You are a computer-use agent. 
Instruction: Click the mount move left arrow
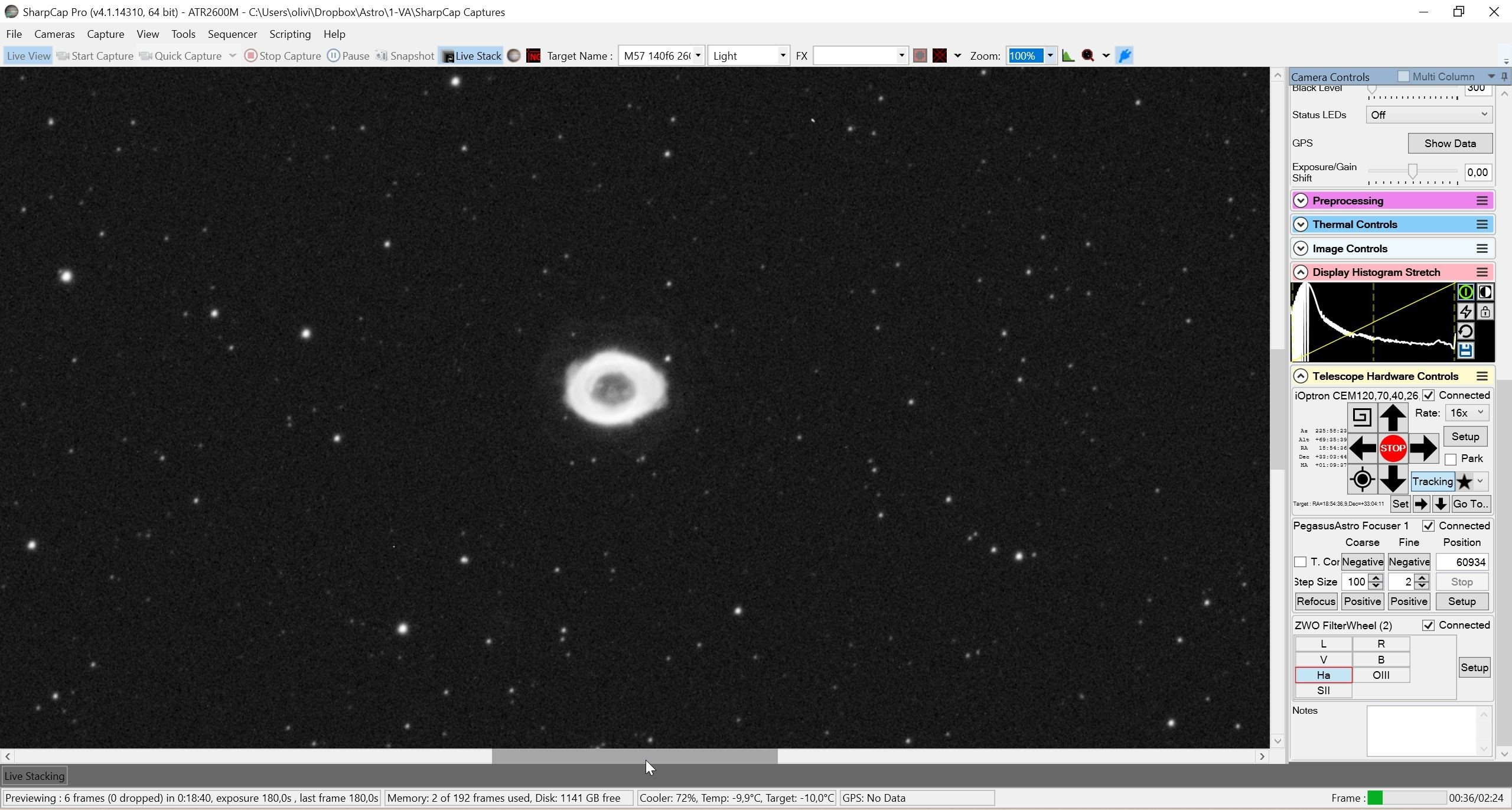point(1362,448)
